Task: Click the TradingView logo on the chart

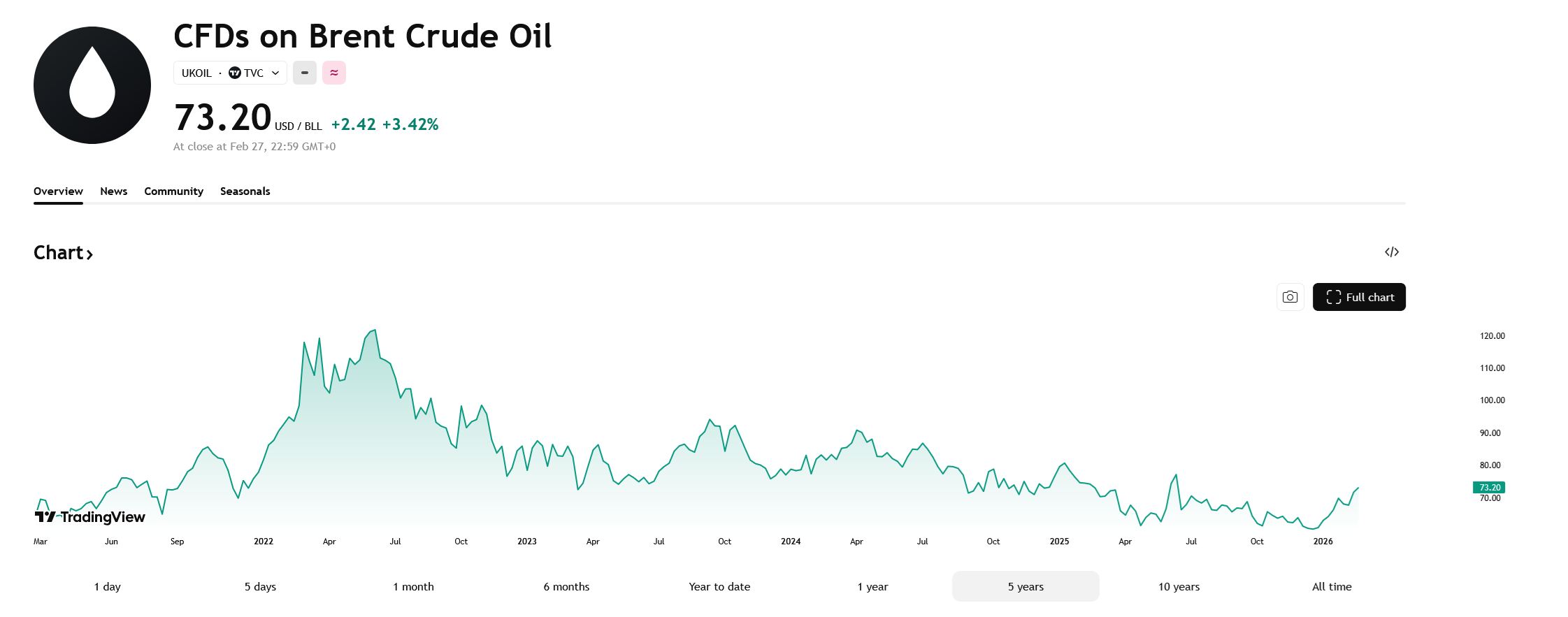Action: tap(90, 517)
